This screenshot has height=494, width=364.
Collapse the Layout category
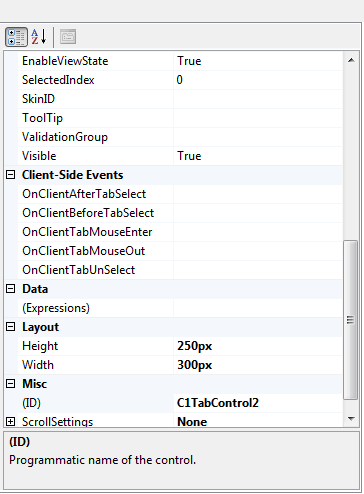point(11,327)
